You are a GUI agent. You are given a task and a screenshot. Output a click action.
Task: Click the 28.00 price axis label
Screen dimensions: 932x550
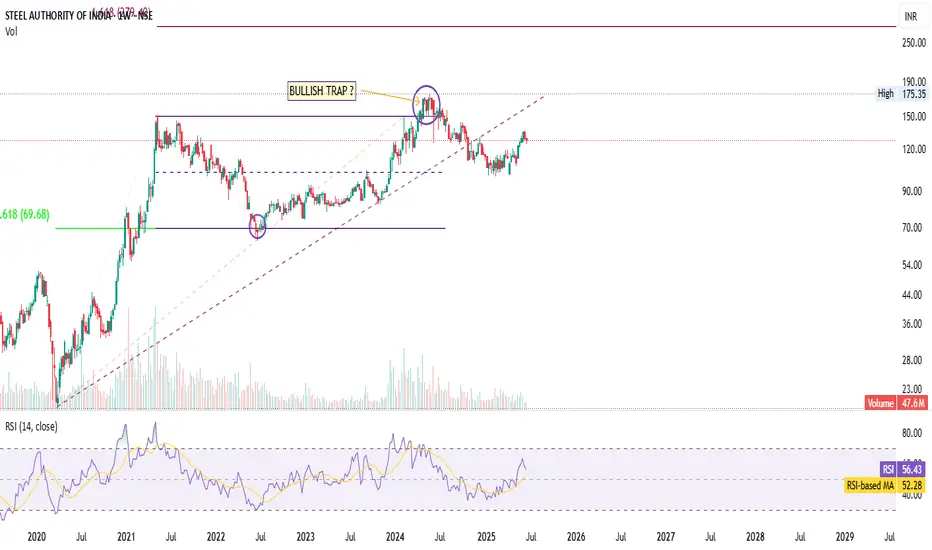[x=912, y=360]
